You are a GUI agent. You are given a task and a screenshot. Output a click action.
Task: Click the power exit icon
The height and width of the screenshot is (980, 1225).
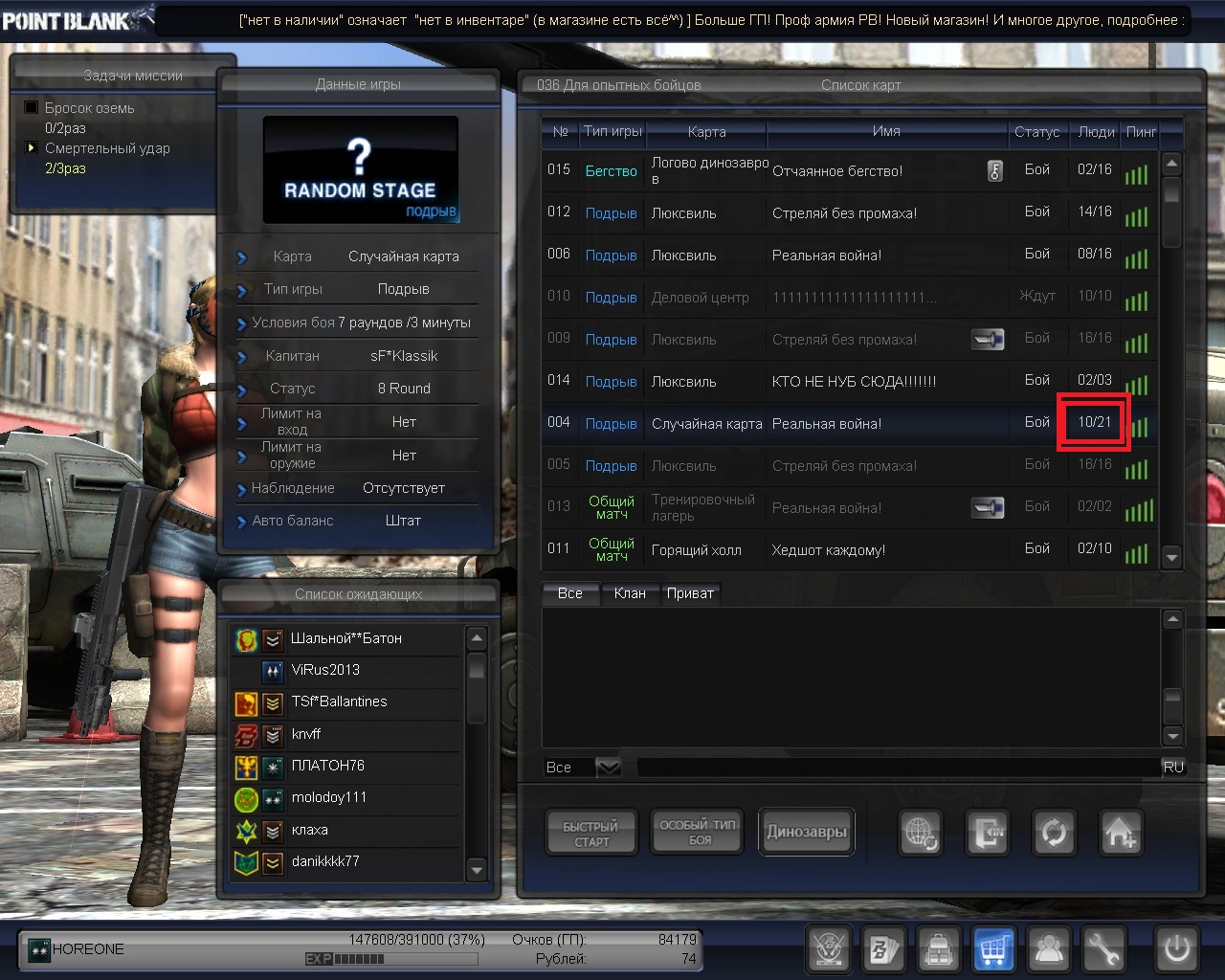pos(1176,949)
